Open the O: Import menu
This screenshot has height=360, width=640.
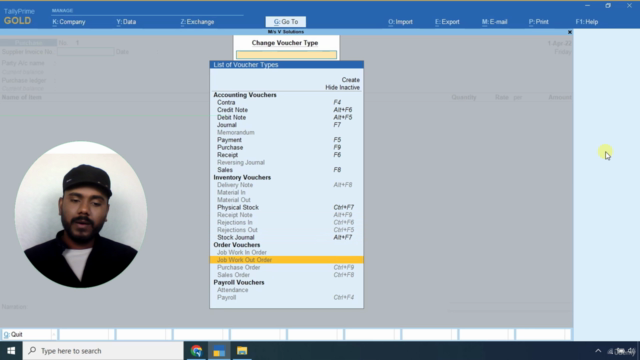click(400, 22)
